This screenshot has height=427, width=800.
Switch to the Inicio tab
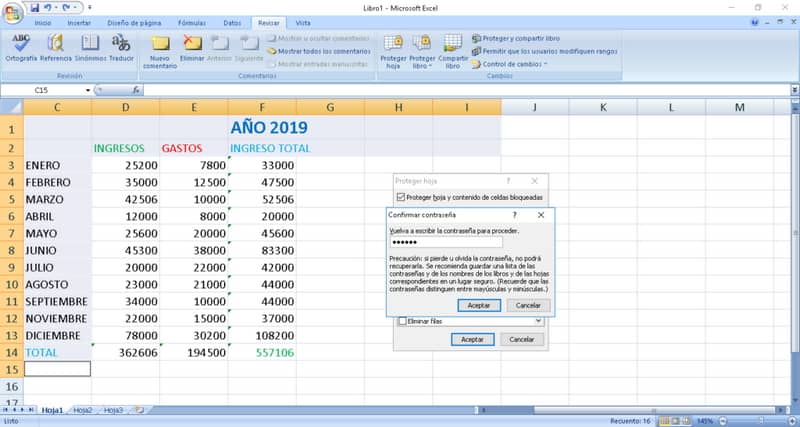[43, 23]
